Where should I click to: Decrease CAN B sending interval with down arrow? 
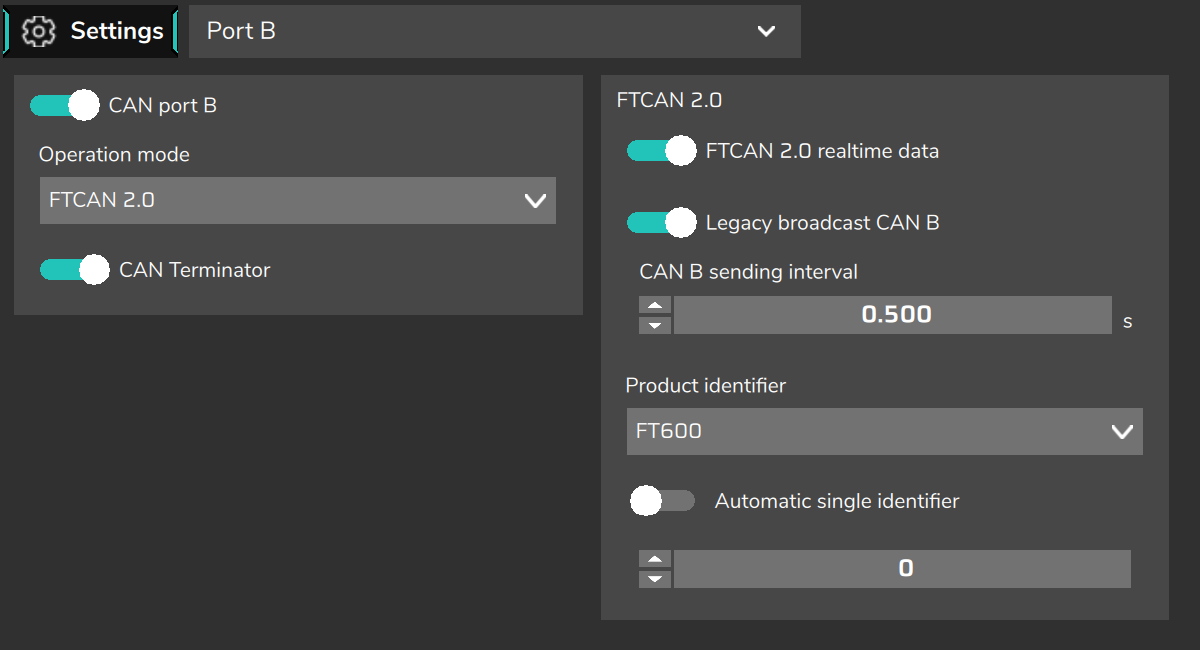pyautogui.click(x=654, y=325)
